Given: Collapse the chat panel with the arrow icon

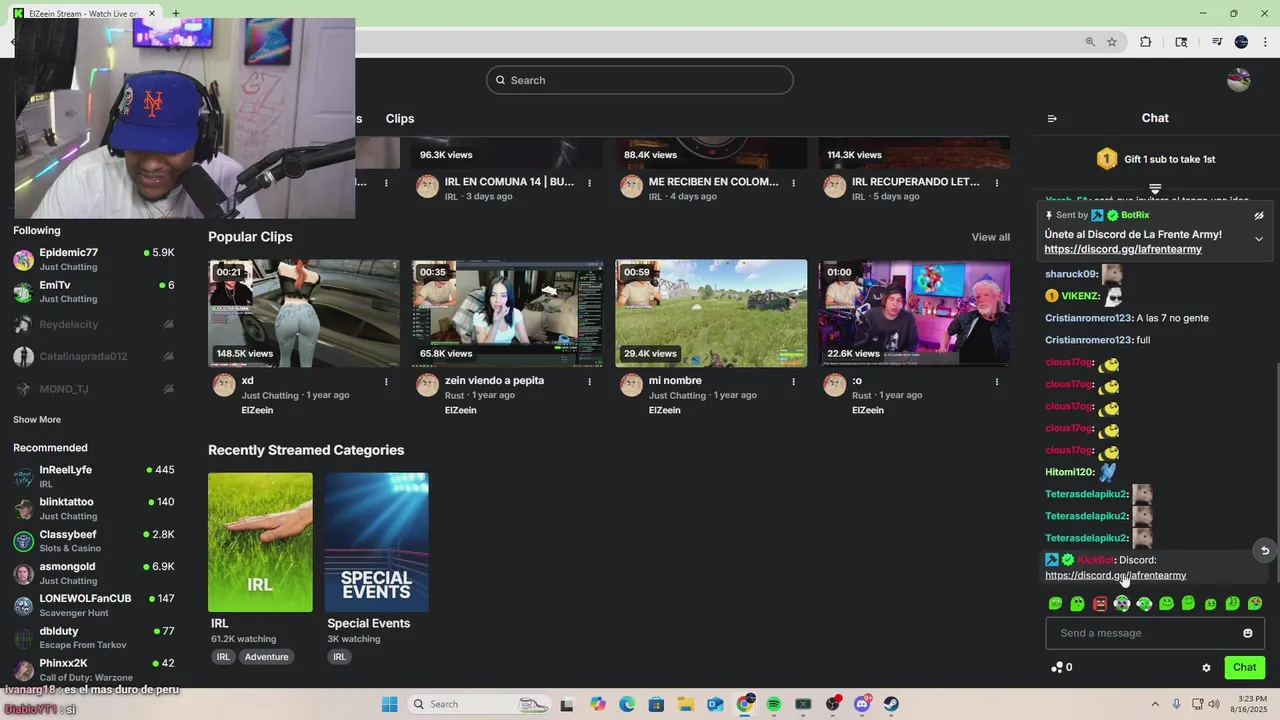Looking at the screenshot, I should pyautogui.click(x=1051, y=118).
